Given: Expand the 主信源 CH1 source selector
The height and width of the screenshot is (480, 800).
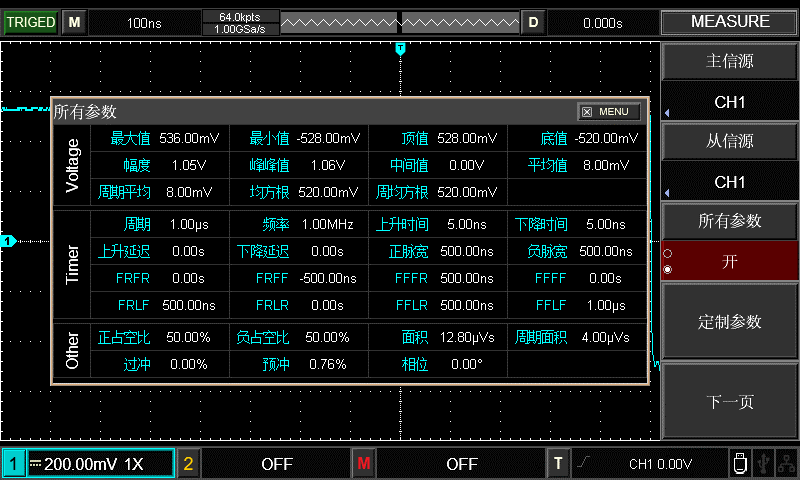Looking at the screenshot, I should tap(729, 102).
